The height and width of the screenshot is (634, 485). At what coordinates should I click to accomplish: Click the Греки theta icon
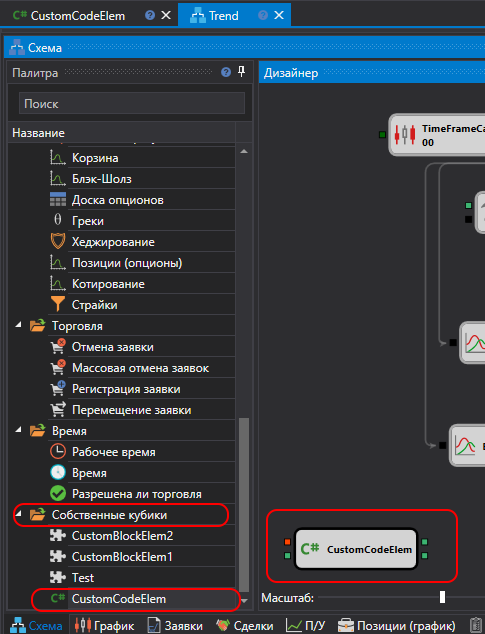point(57,220)
